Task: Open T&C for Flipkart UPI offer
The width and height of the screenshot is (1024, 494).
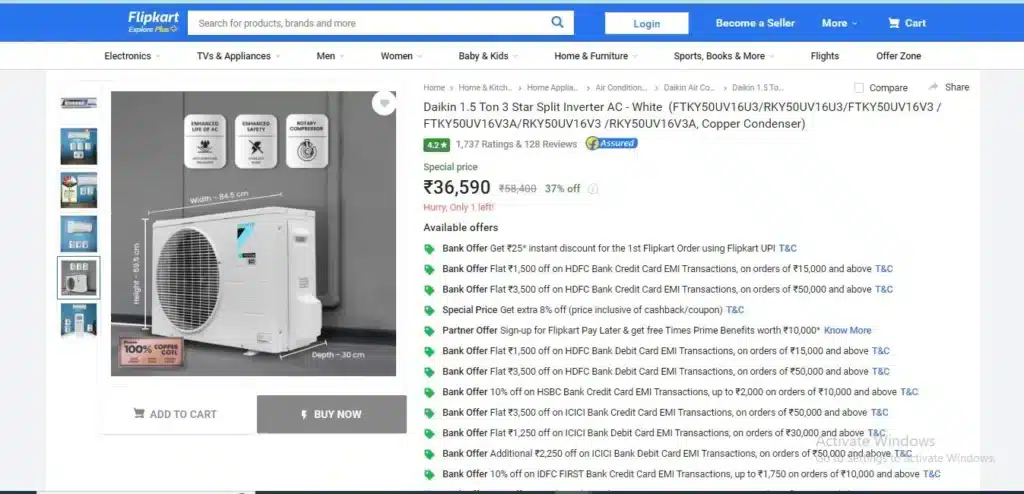Action: coord(788,249)
